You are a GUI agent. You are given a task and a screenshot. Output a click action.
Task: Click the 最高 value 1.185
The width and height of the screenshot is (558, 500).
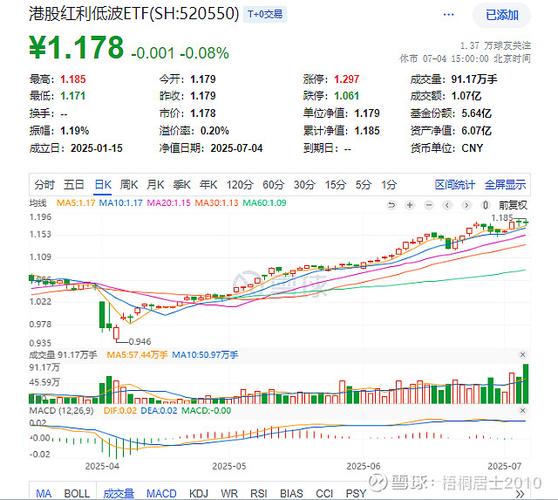coord(73,79)
